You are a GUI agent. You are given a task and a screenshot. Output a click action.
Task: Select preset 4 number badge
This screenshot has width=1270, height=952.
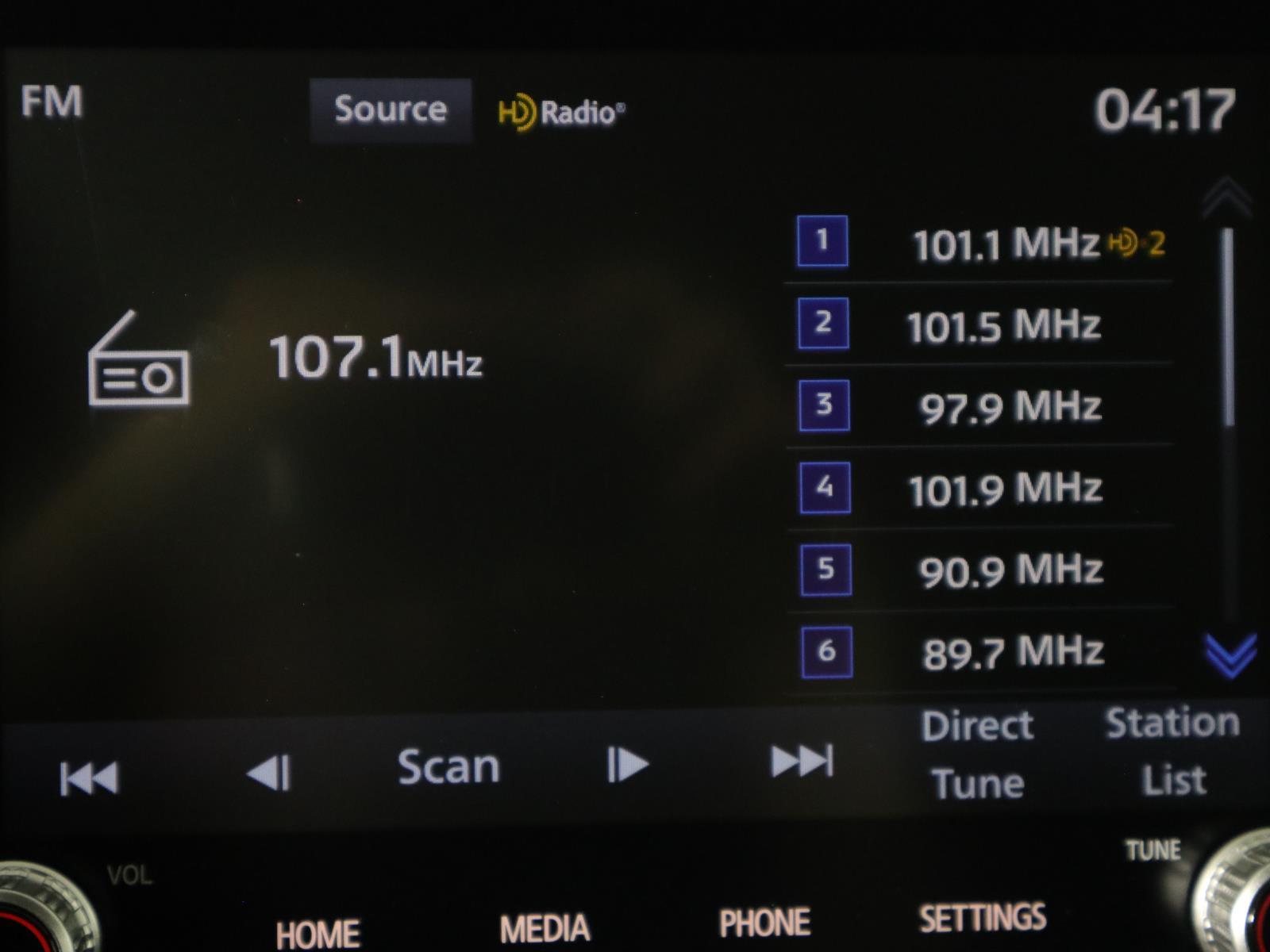825,487
